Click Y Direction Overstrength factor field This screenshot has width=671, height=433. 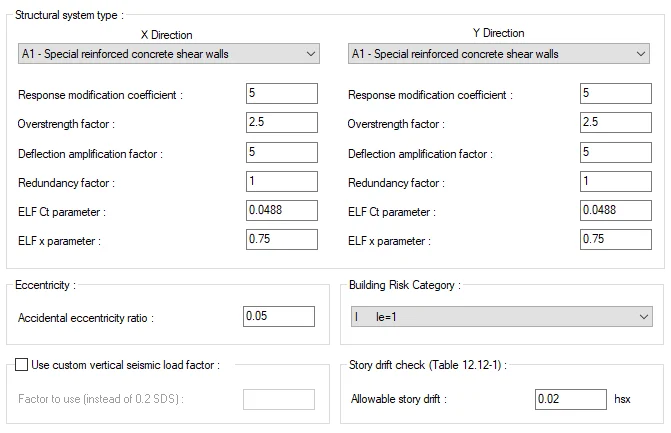click(616, 122)
